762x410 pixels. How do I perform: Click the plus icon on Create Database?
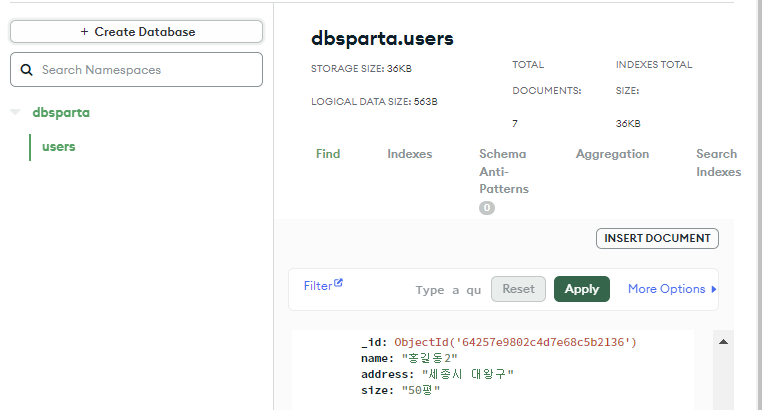coord(84,32)
